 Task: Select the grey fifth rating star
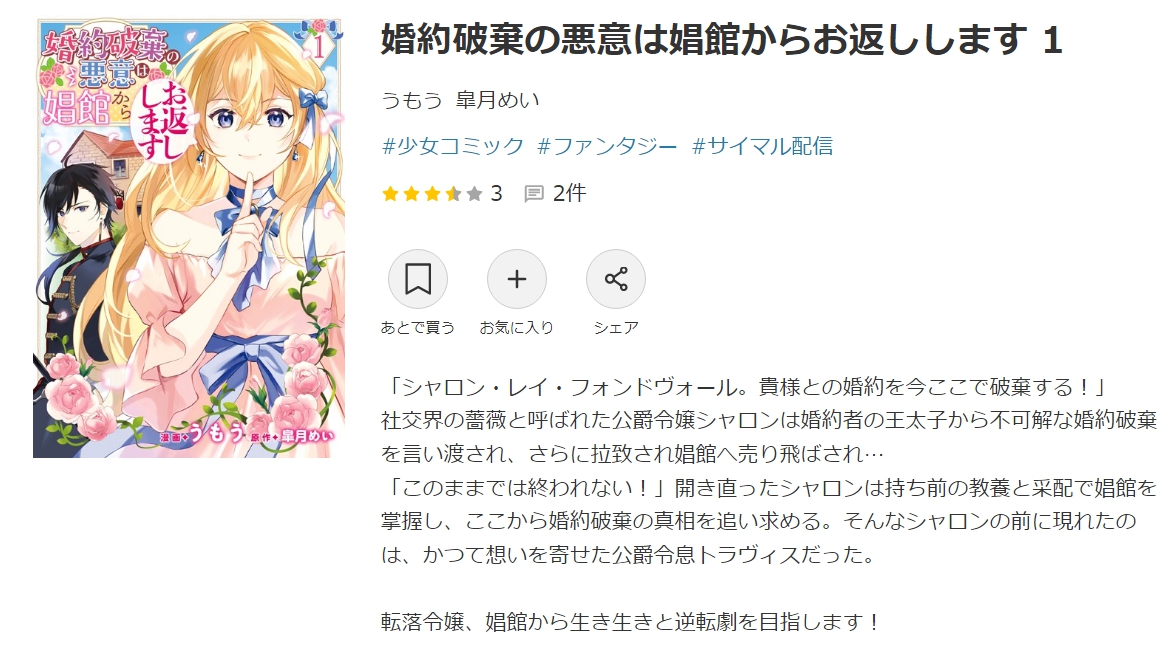click(x=474, y=194)
